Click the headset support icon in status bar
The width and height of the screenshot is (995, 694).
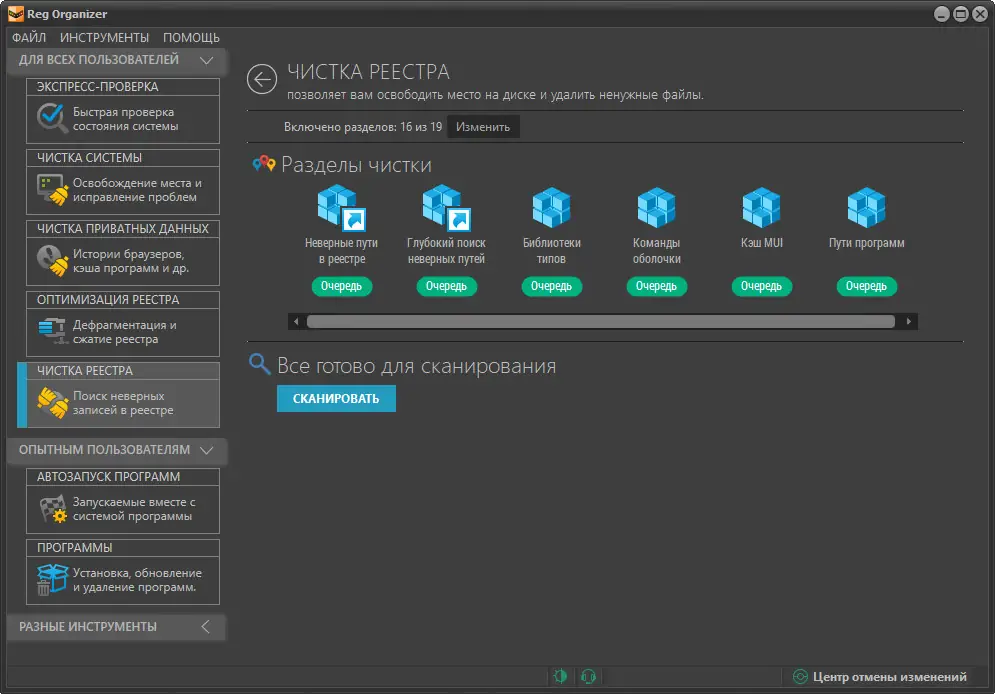(588, 676)
